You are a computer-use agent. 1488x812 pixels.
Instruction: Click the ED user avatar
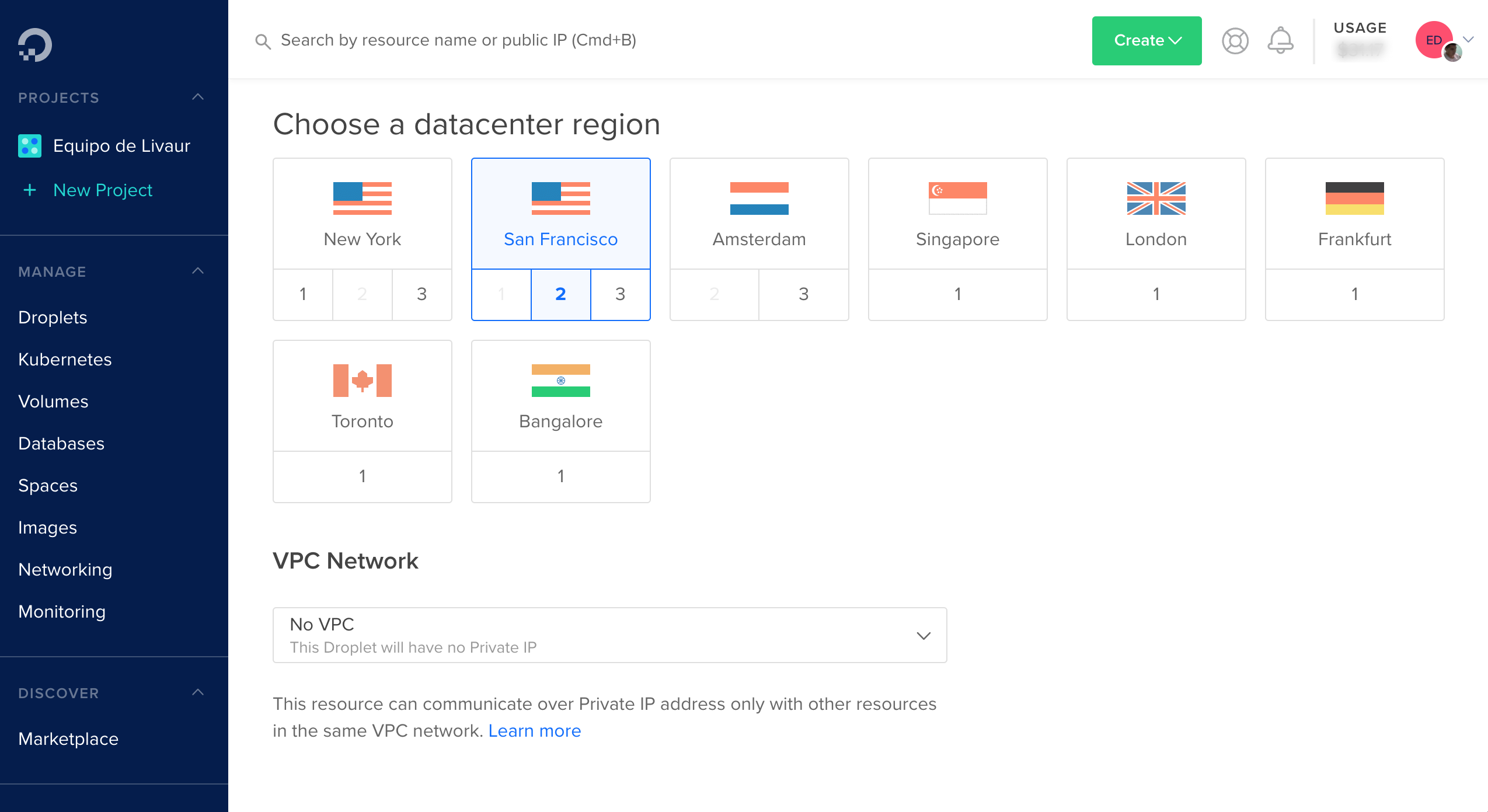(x=1434, y=40)
